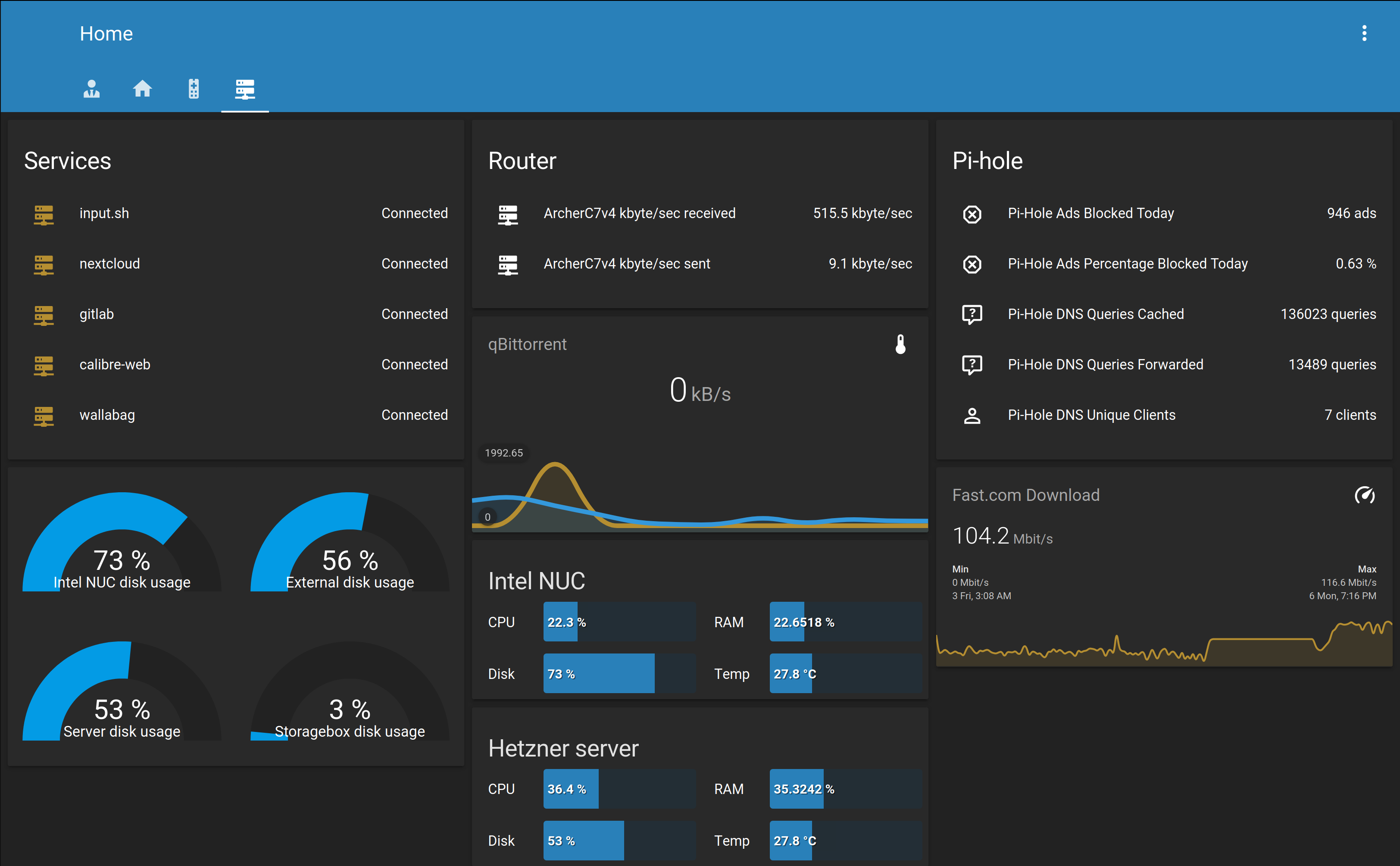
Task: Switch to the person view tab
Action: [92, 89]
